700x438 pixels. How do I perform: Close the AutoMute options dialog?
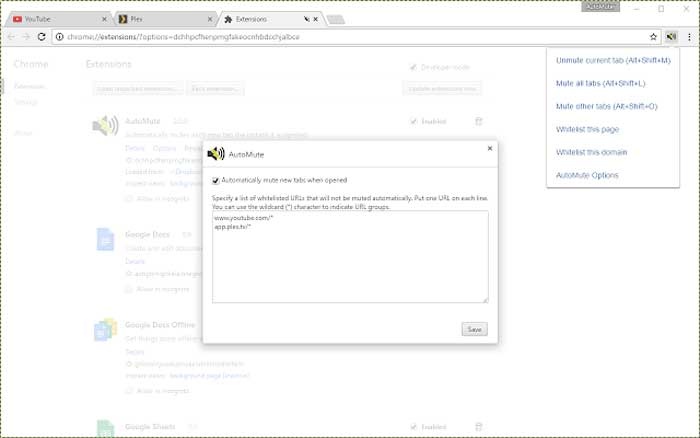[490, 148]
